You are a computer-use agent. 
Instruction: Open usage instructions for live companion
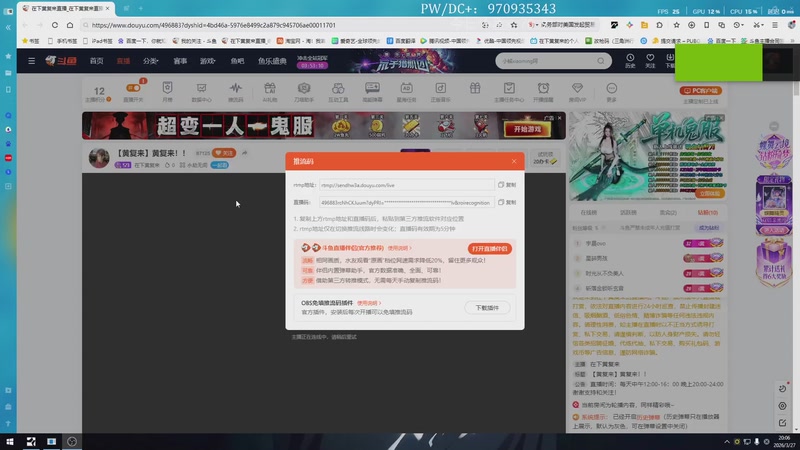coord(399,248)
